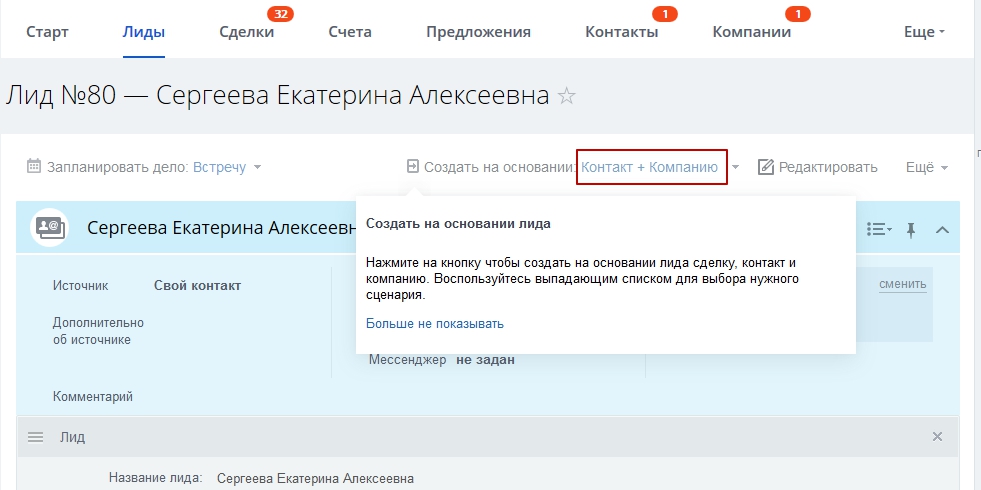Click the Больше не показывать link
This screenshot has width=981, height=490.
tap(434, 324)
